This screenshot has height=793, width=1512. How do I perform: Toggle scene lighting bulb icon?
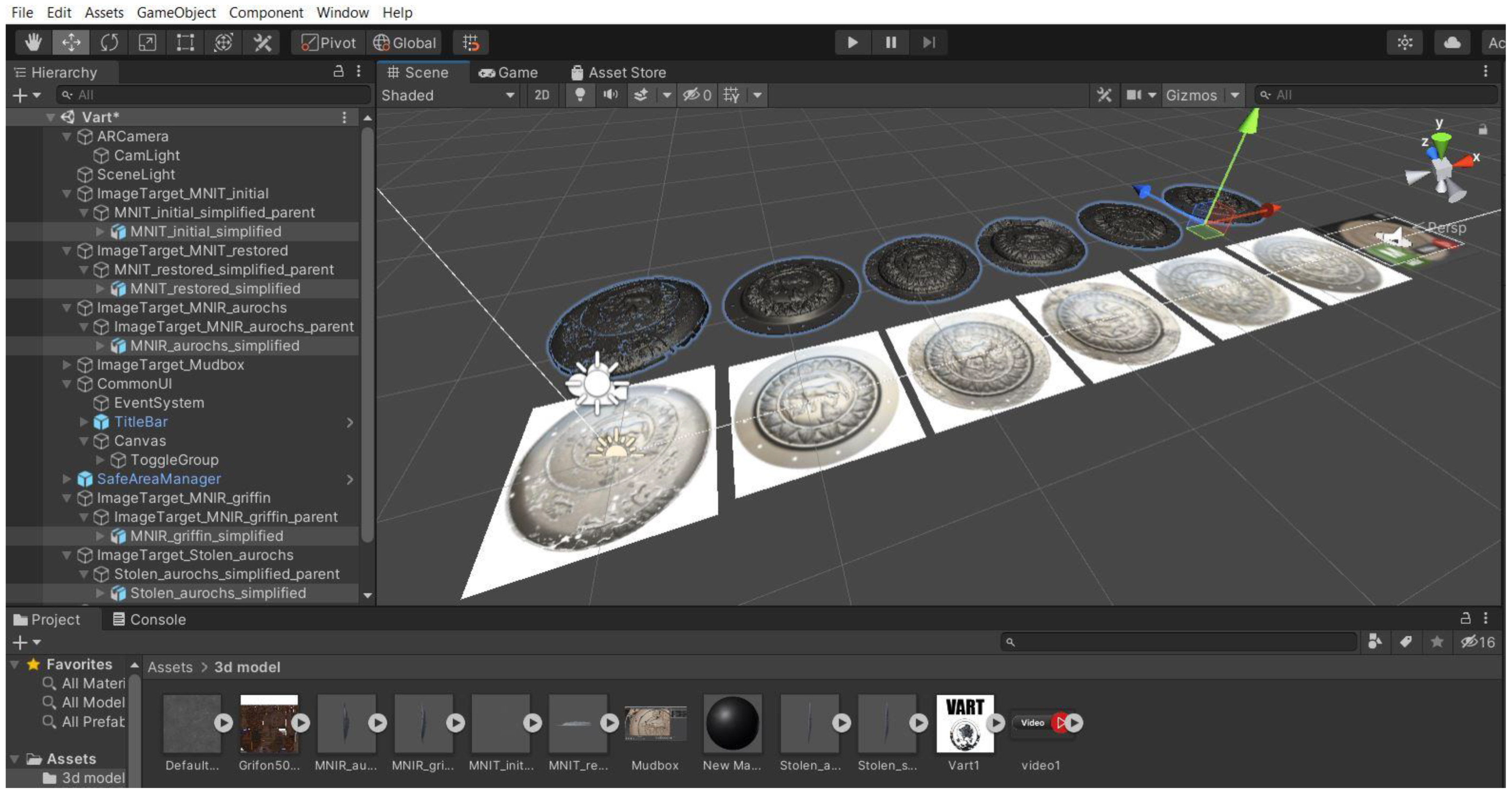[x=579, y=95]
